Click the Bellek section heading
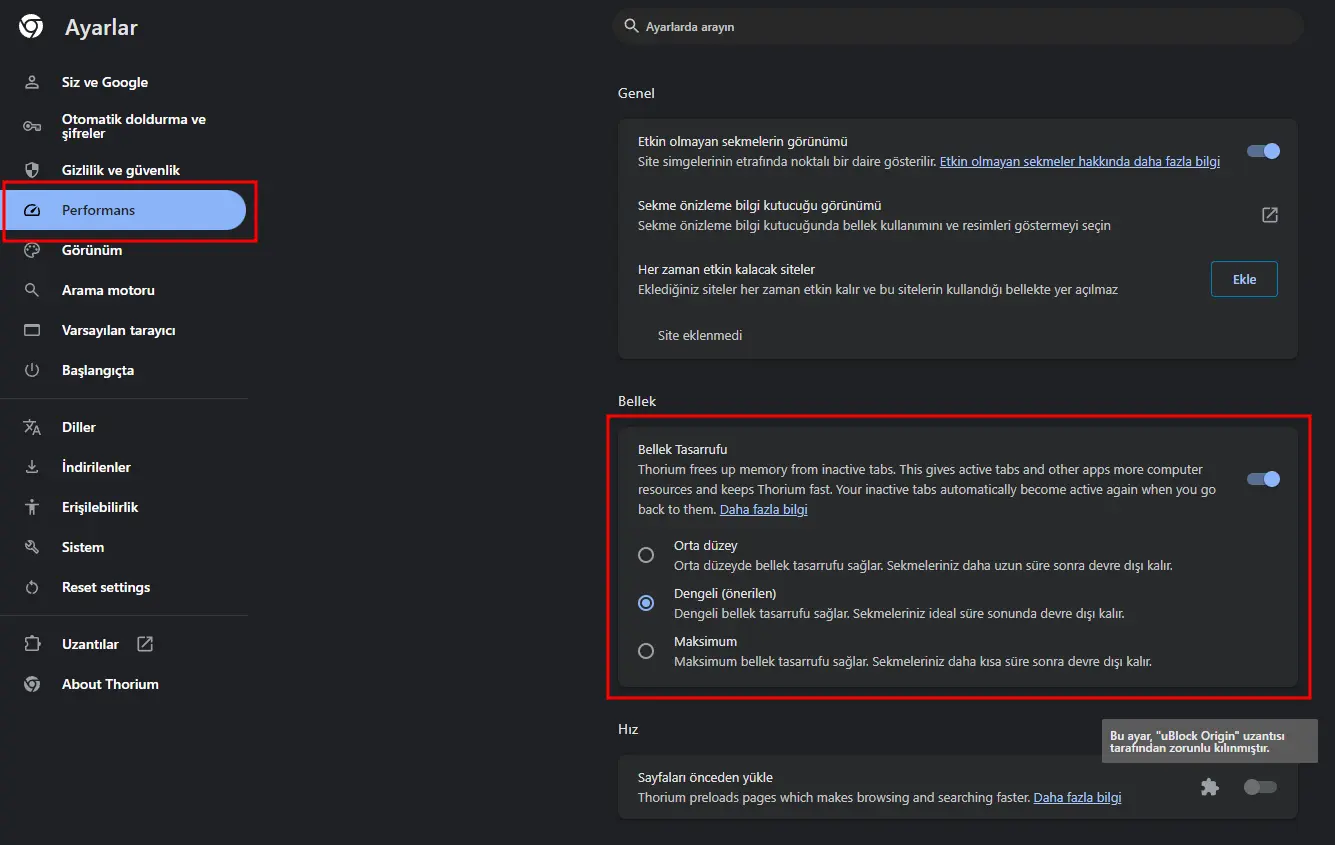The width and height of the screenshot is (1335, 845). [637, 401]
